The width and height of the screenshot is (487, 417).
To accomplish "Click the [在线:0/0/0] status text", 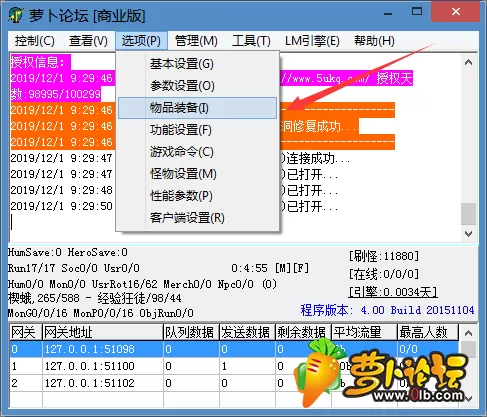I will pos(384,274).
